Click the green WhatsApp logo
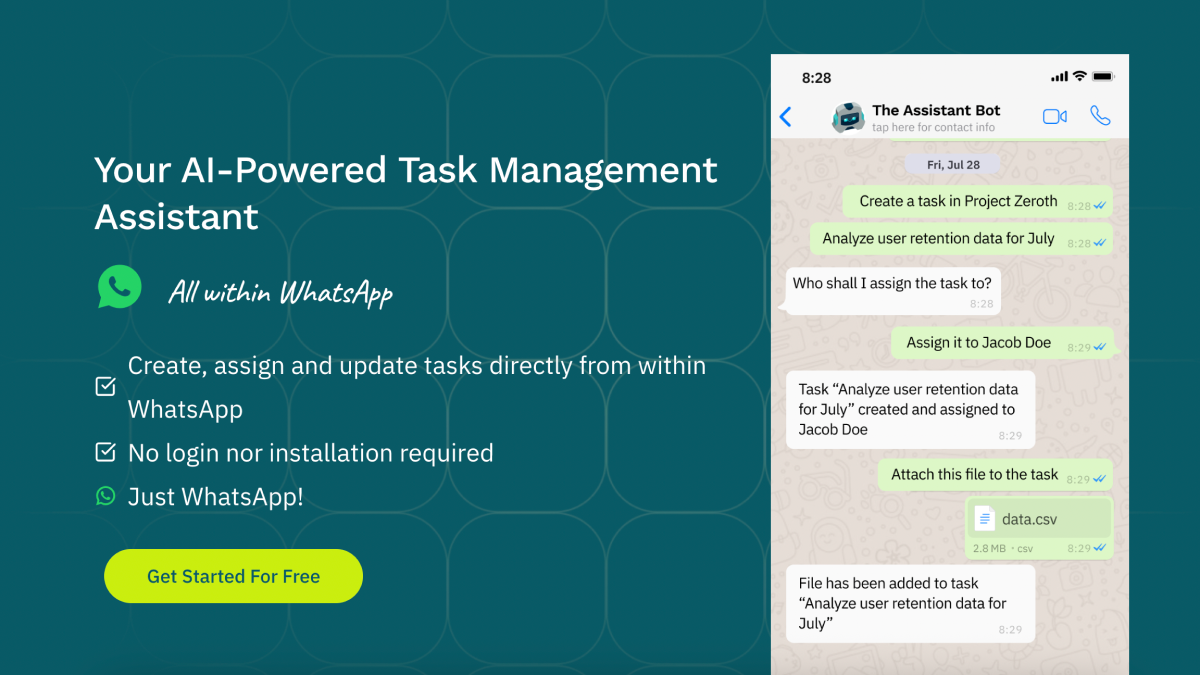Image resolution: width=1200 pixels, height=675 pixels. [119, 287]
